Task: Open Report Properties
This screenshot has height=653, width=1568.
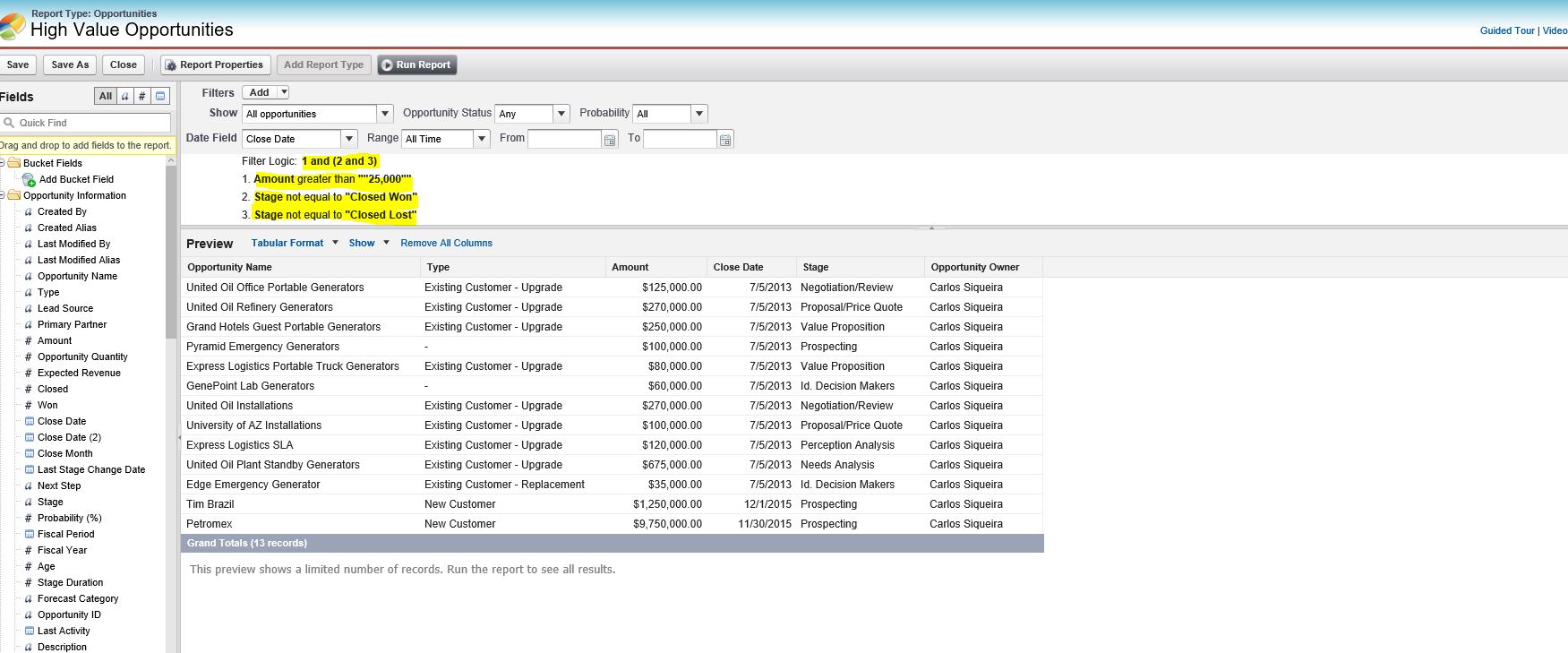Action: 215,64
